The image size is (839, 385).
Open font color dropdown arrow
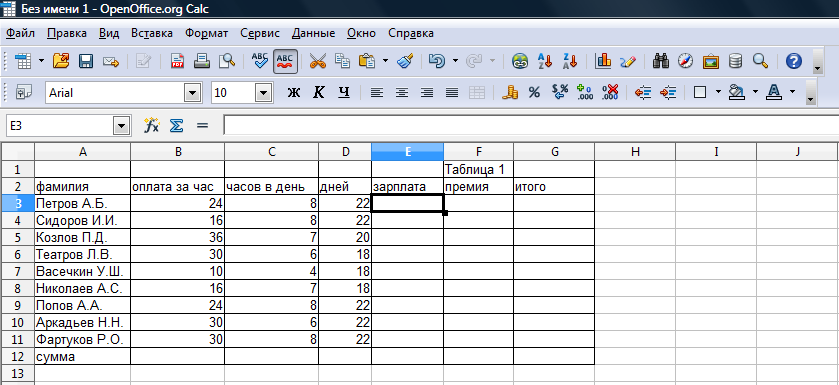point(792,93)
